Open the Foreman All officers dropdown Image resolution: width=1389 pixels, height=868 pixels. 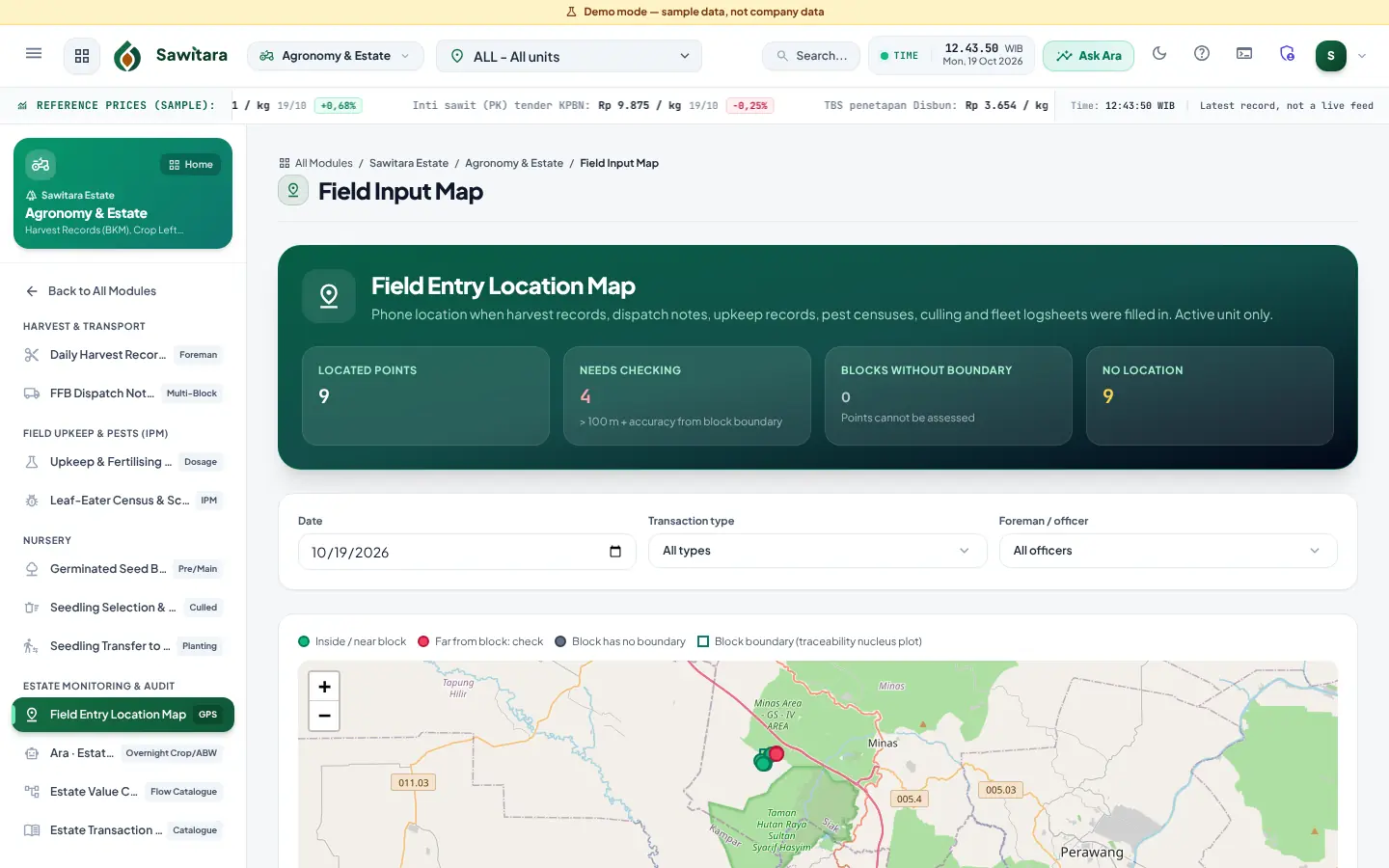click(x=1168, y=551)
